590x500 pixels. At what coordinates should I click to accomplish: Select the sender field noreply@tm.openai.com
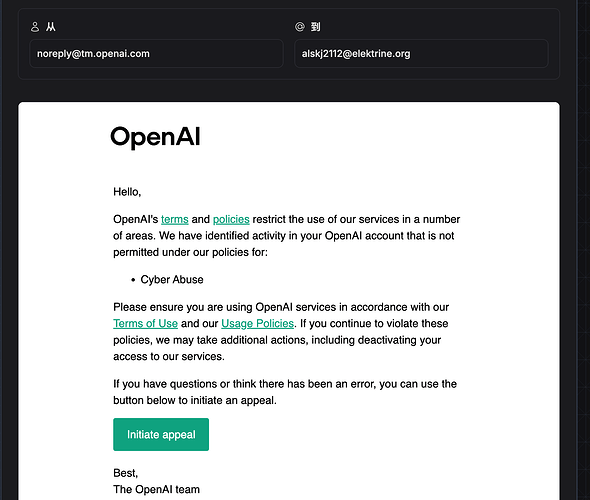tap(156, 54)
